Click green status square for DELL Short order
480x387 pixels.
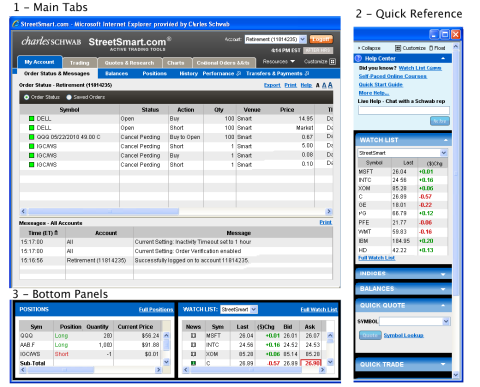pos(32,128)
